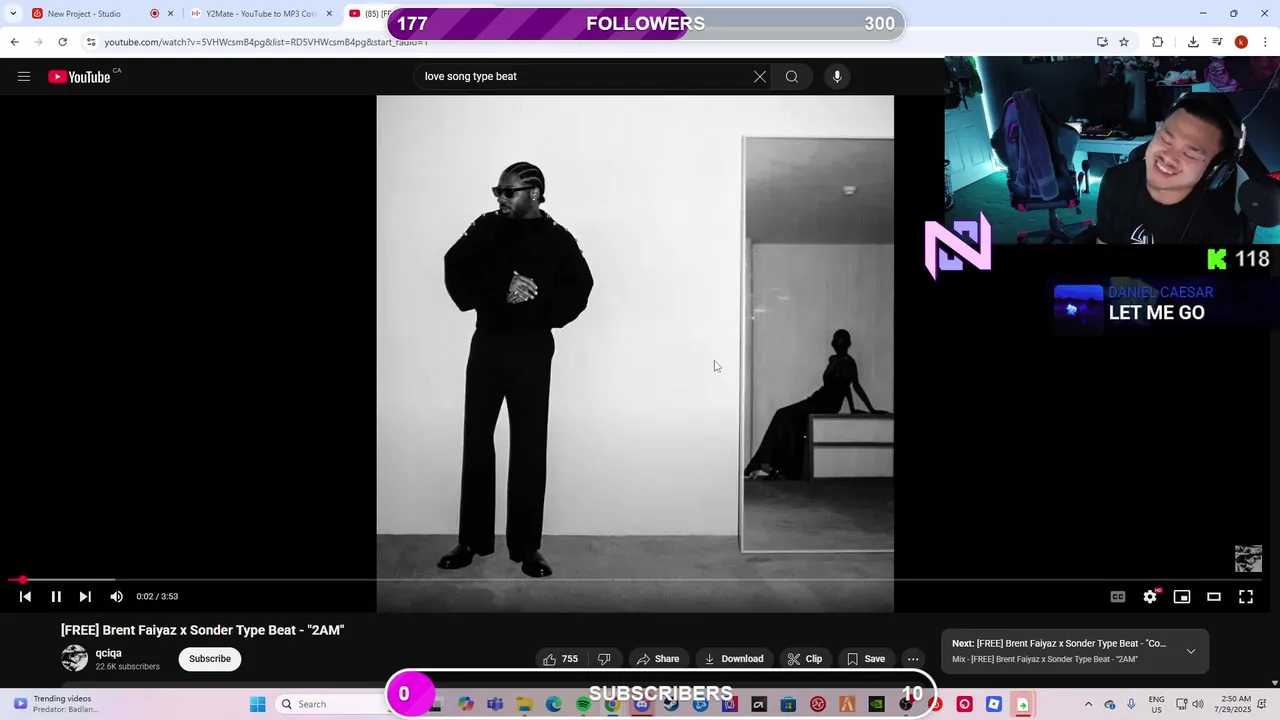
Task: Expand the Next up mix playlist panel
Action: [1191, 651]
